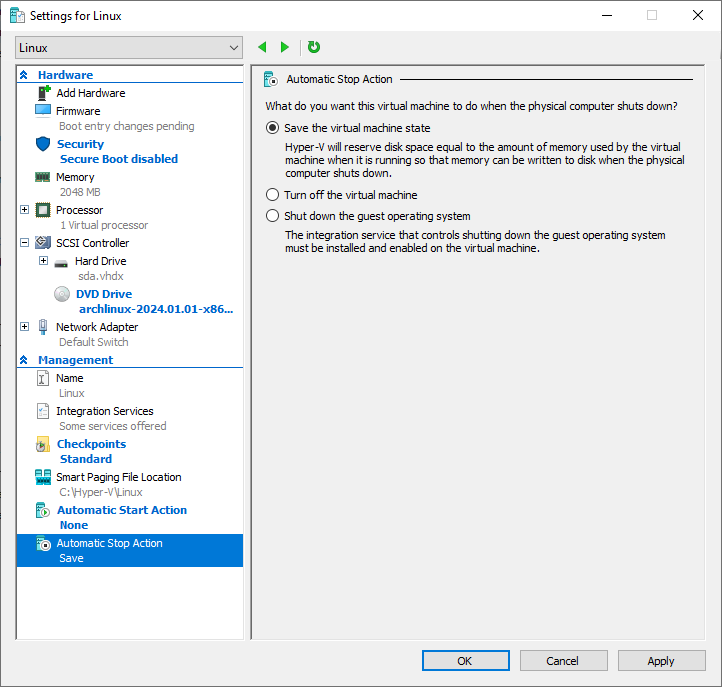Click the Automatic Start Action icon
Viewport: 722px width, 687px height.
coord(43,510)
